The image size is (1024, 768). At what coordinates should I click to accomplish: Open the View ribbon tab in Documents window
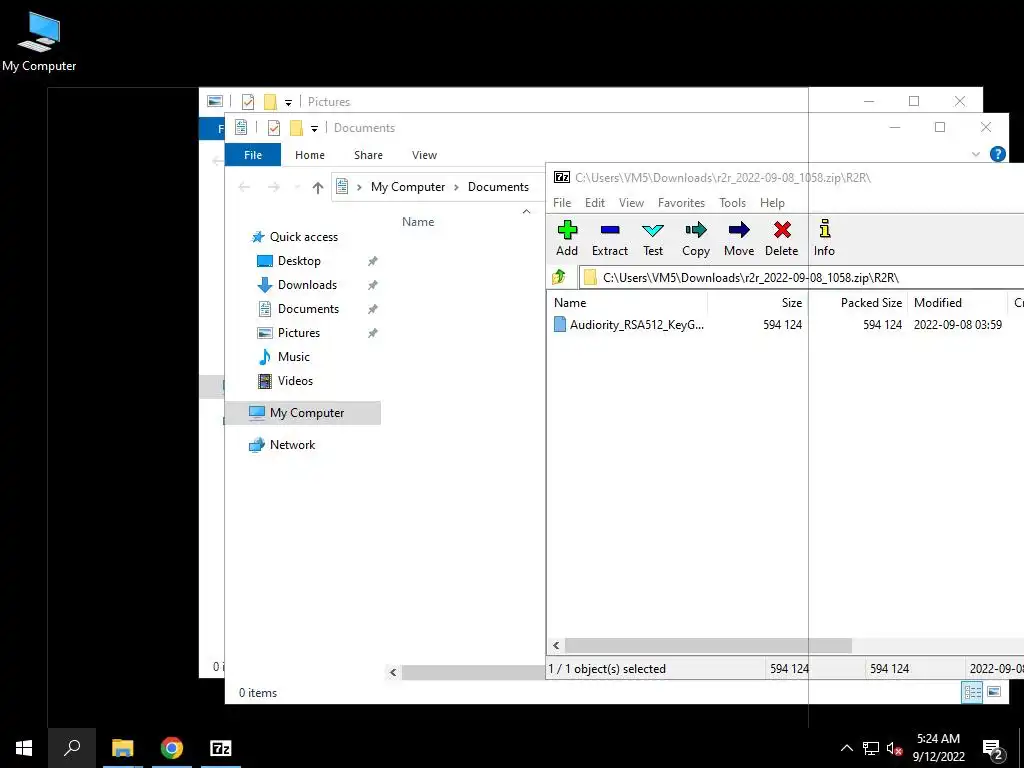click(x=424, y=155)
